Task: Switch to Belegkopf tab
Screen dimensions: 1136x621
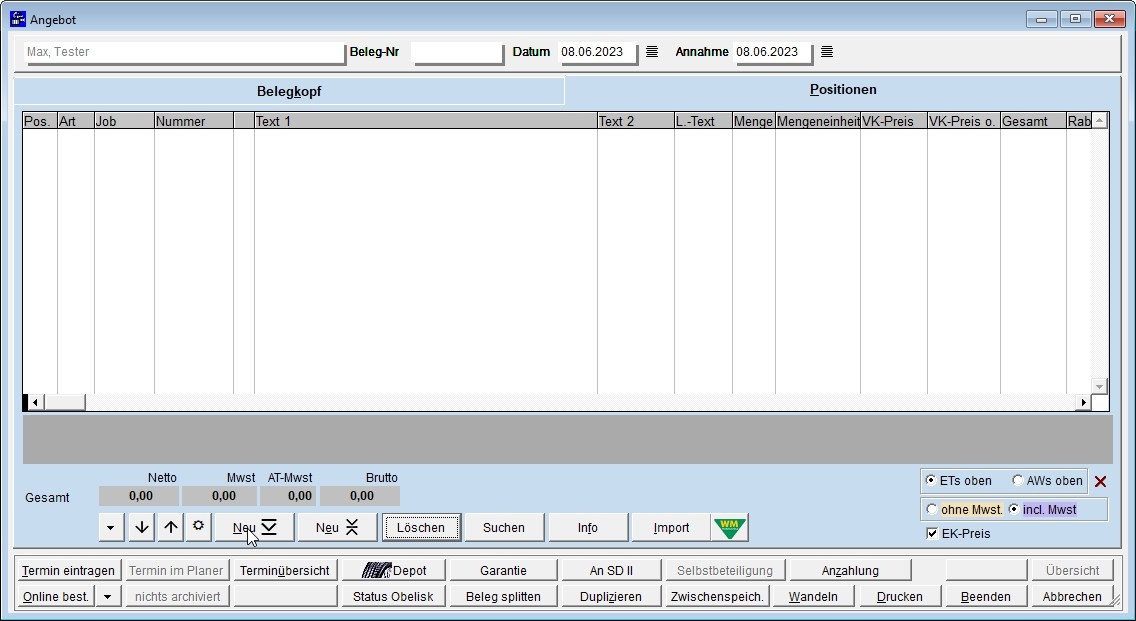Action: tap(289, 91)
